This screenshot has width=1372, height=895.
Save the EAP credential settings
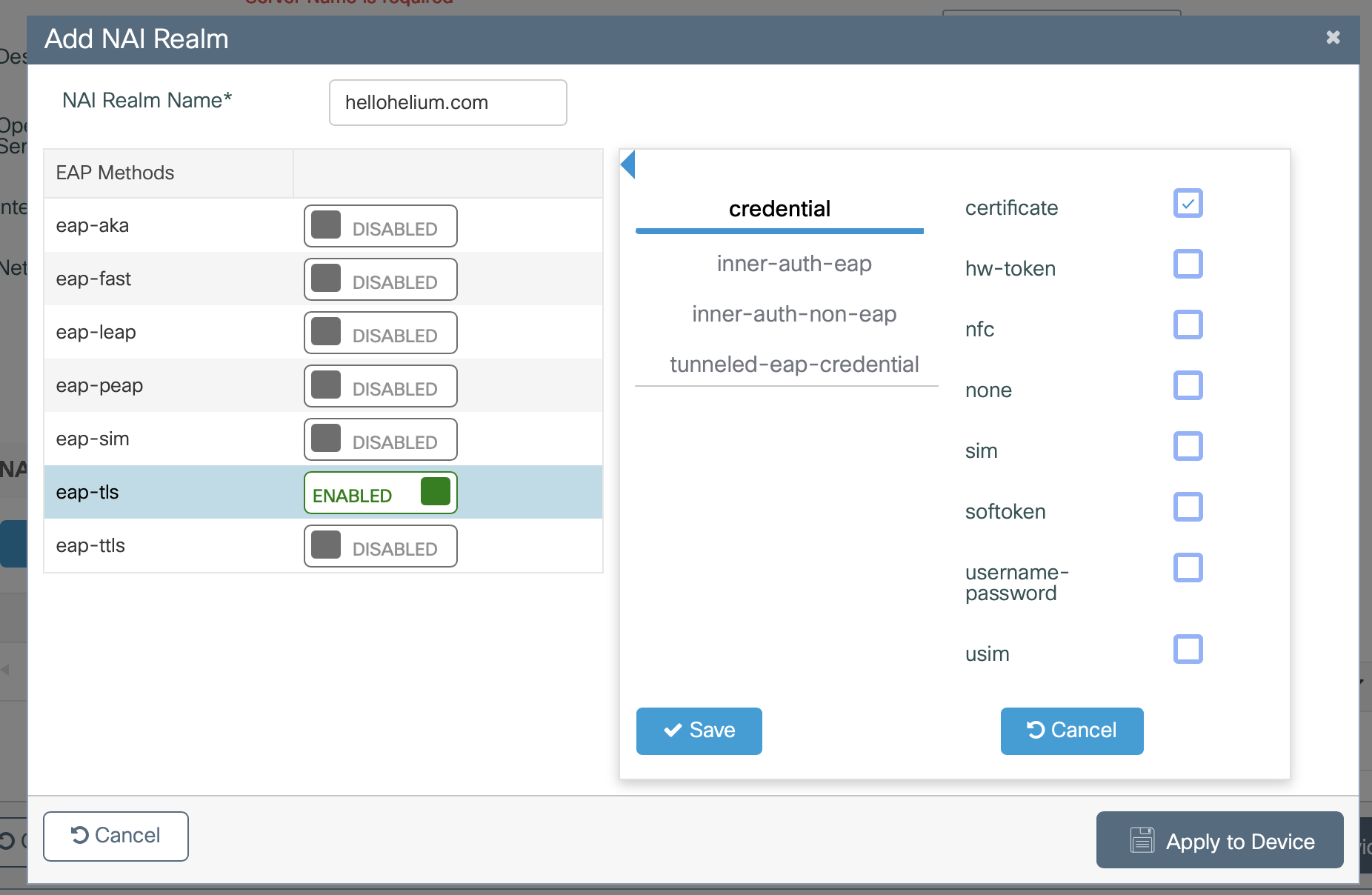699,731
